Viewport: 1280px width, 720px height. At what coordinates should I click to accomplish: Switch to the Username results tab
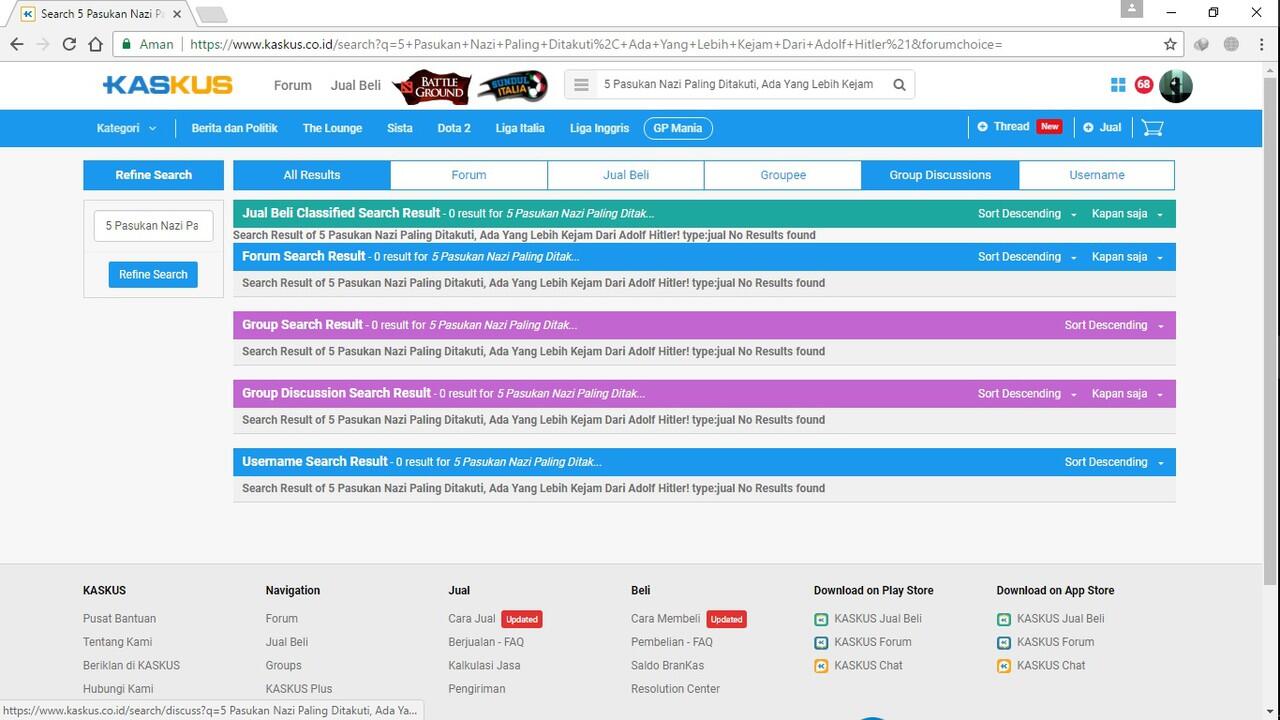tap(1097, 175)
